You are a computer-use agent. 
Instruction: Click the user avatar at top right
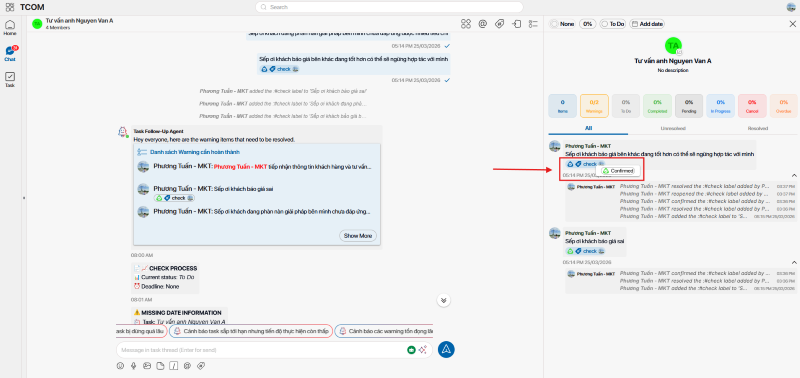791,7
